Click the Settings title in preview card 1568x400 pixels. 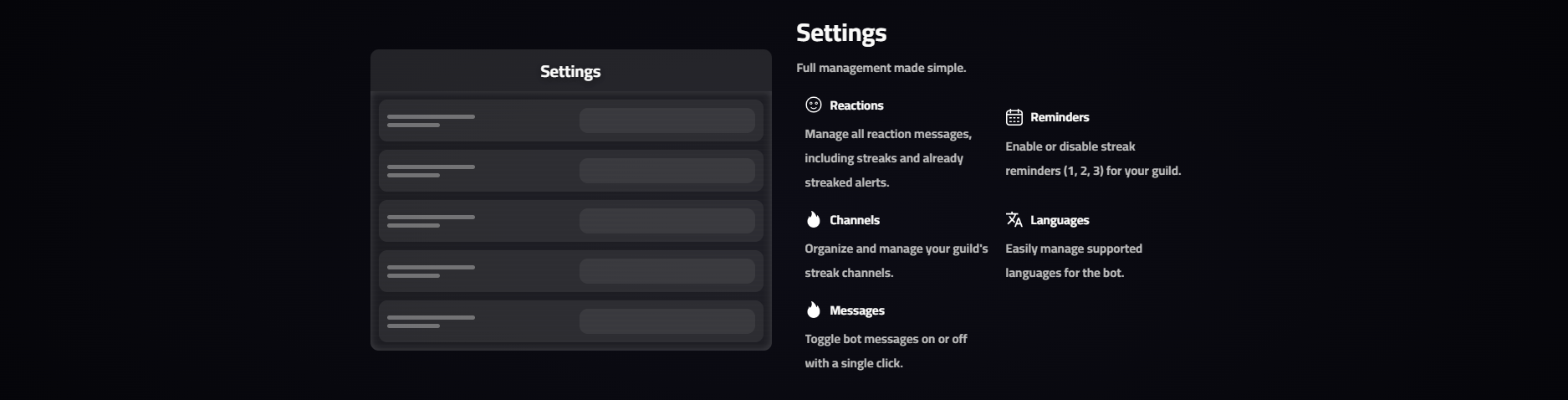pyautogui.click(x=570, y=71)
